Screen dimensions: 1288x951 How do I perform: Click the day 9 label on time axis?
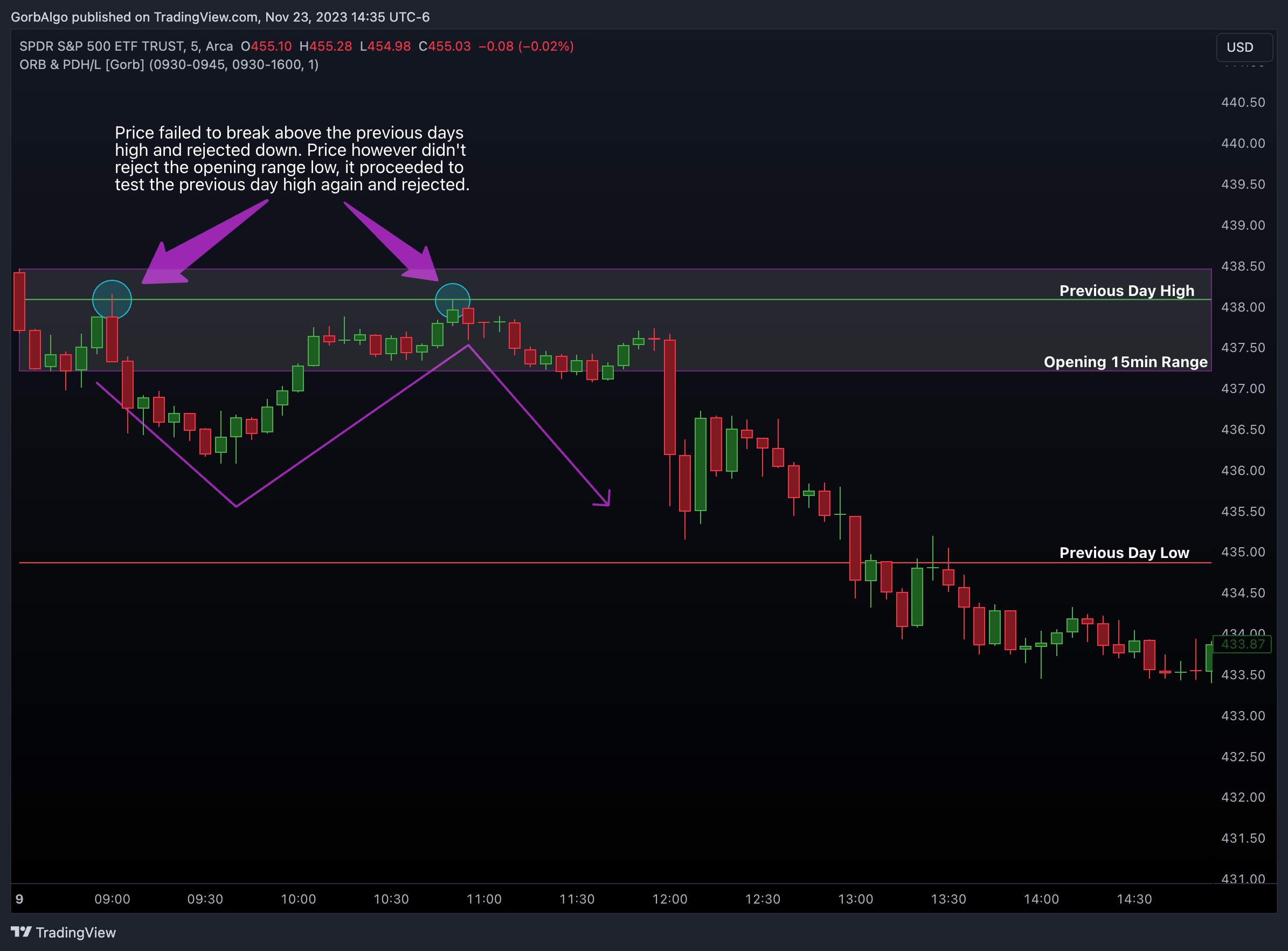[x=19, y=899]
